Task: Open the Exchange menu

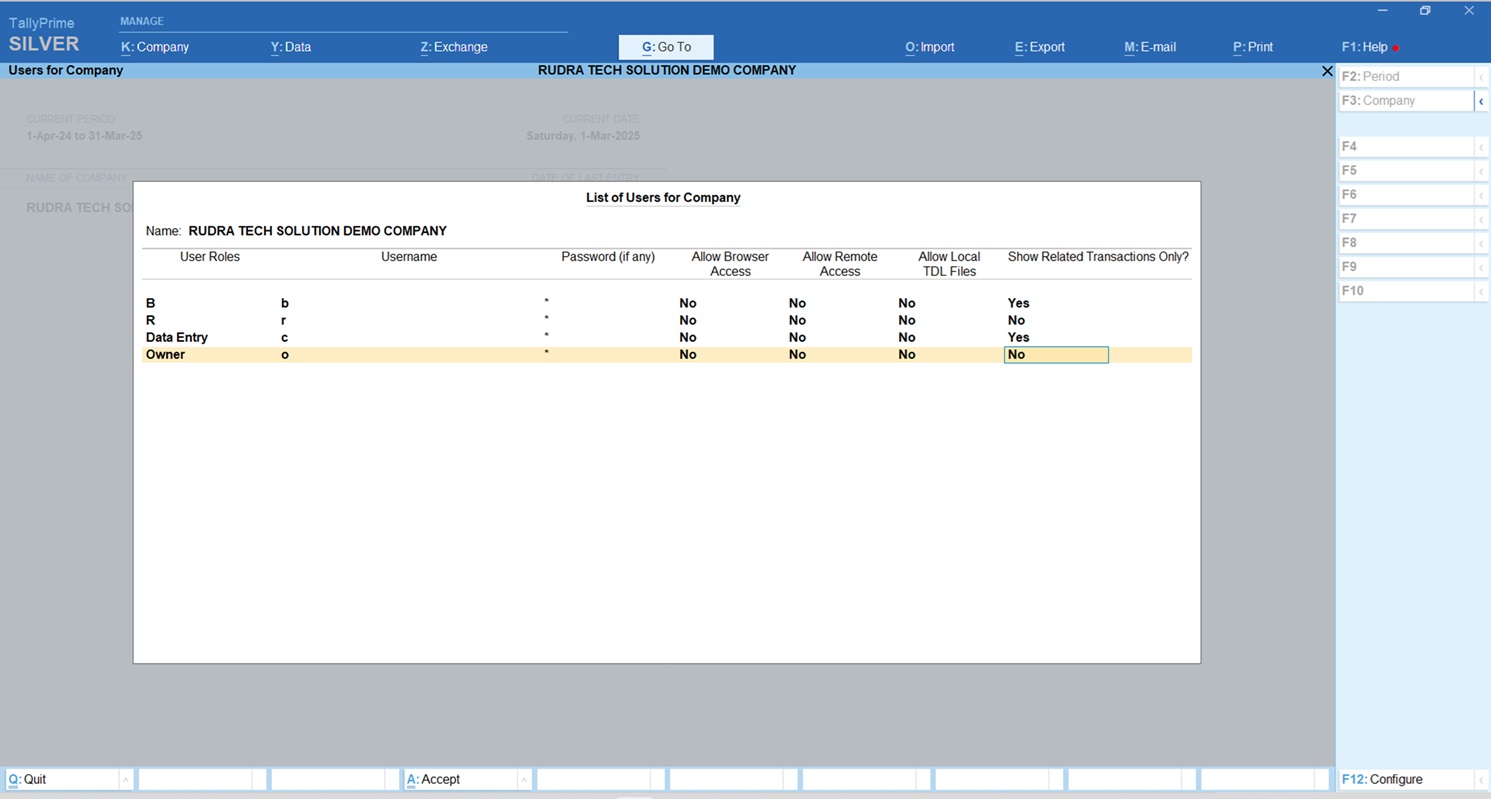Action: click(x=454, y=47)
